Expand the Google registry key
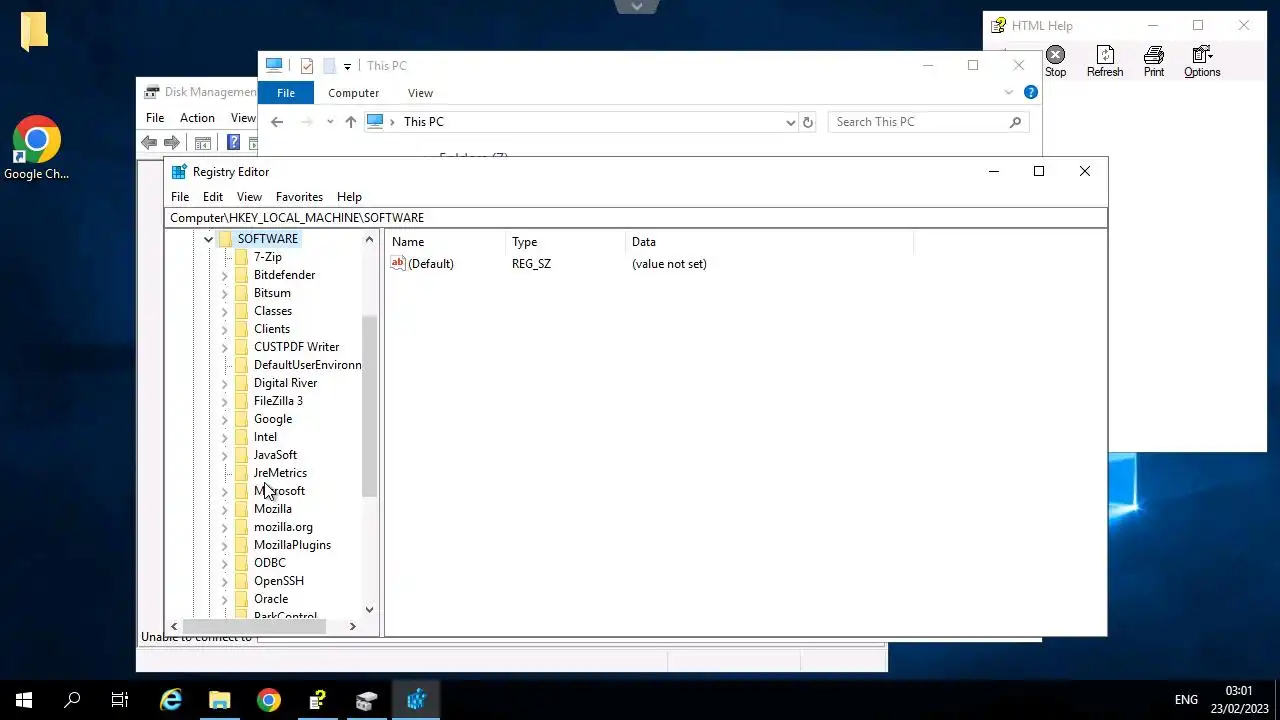The height and width of the screenshot is (720, 1280). tap(224, 419)
